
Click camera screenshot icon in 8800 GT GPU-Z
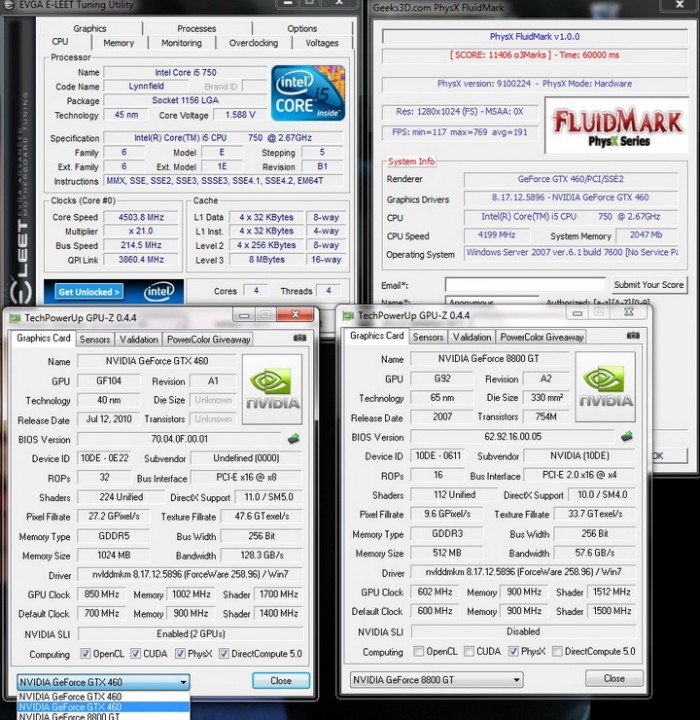click(x=633, y=336)
